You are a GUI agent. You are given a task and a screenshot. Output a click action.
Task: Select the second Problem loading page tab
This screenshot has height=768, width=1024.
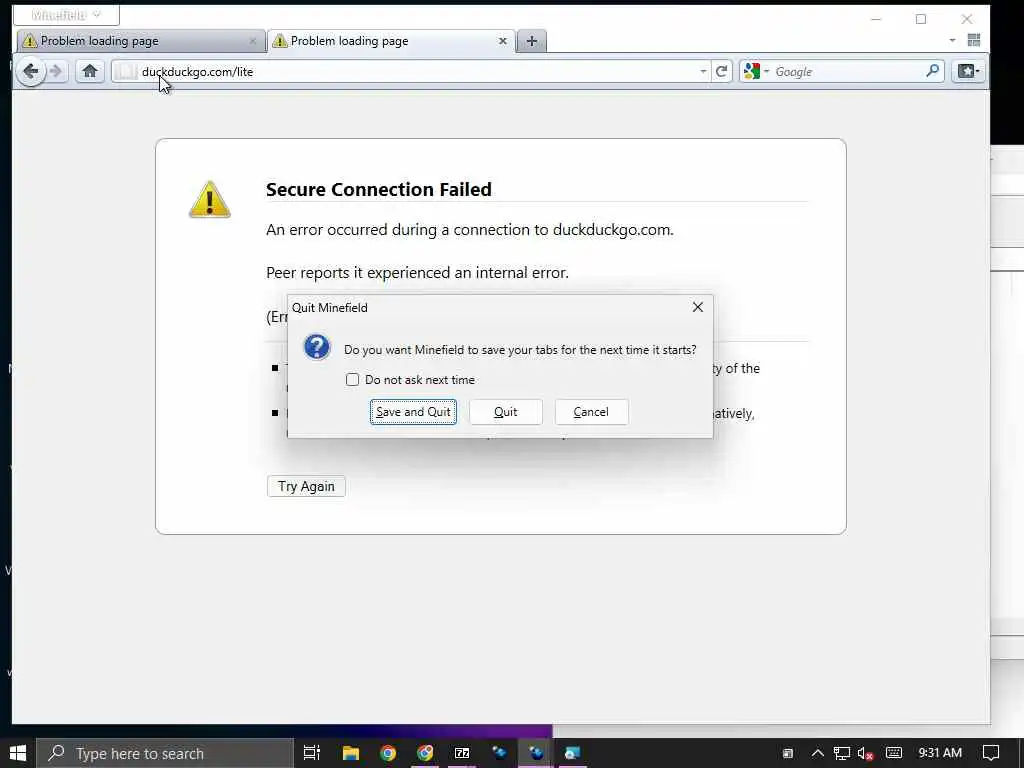(x=391, y=40)
